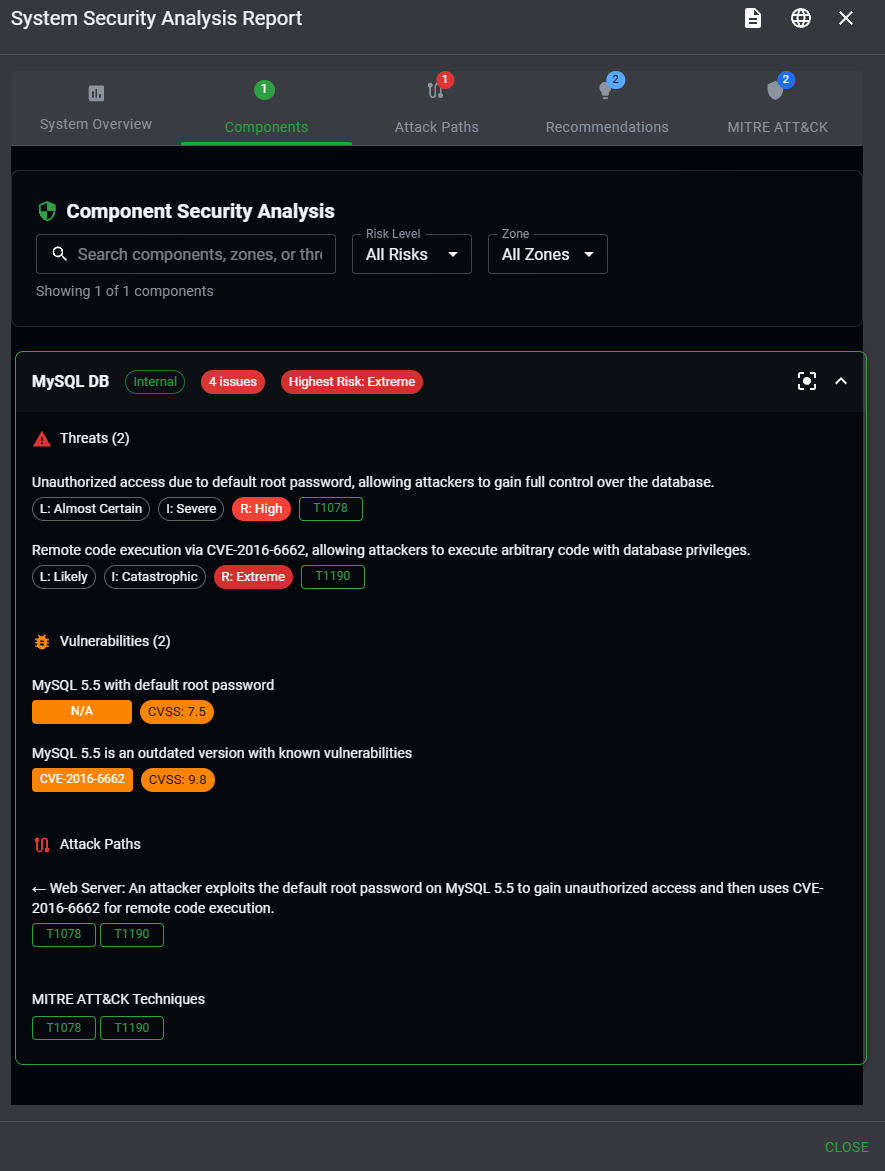This screenshot has width=885, height=1171.
Task: Open the MITRE ATT&CK tab
Action: pos(777,108)
